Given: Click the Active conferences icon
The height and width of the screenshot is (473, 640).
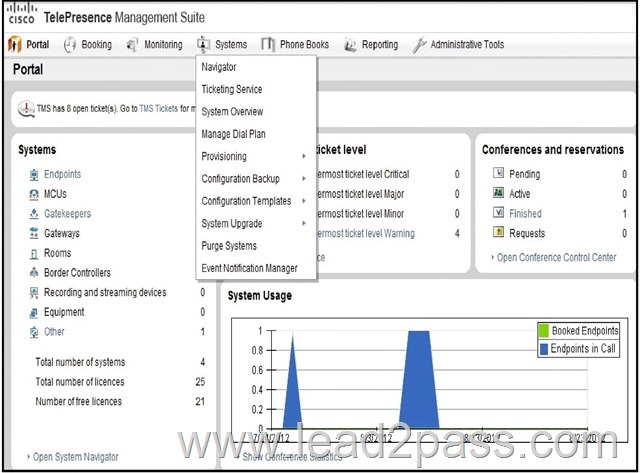Looking at the screenshot, I should click(x=498, y=192).
